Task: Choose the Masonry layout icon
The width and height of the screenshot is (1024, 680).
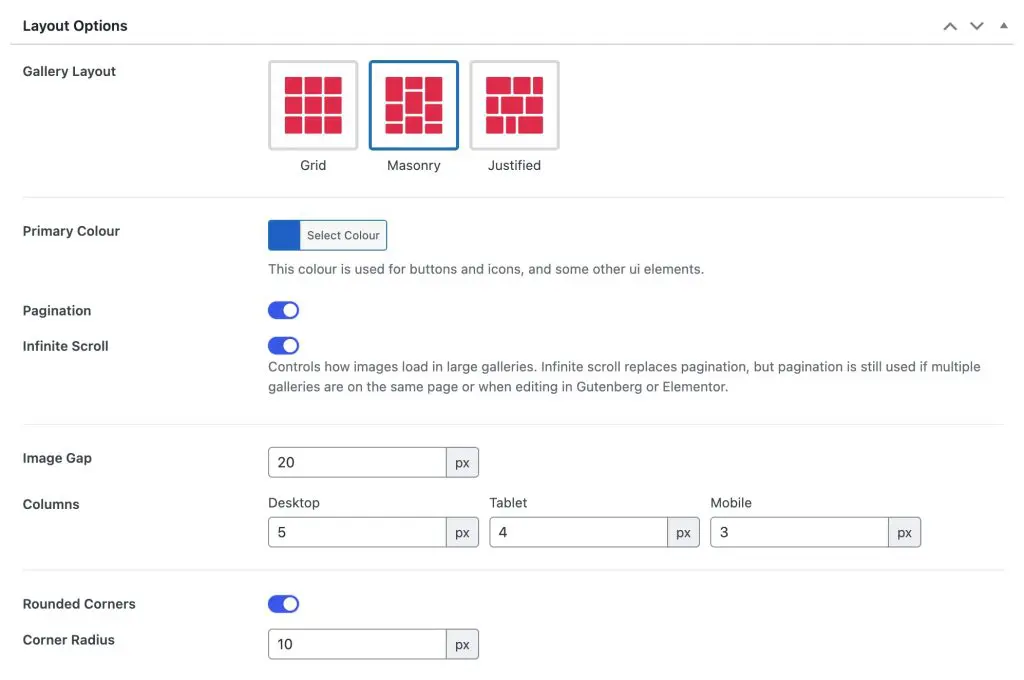Action: [414, 106]
